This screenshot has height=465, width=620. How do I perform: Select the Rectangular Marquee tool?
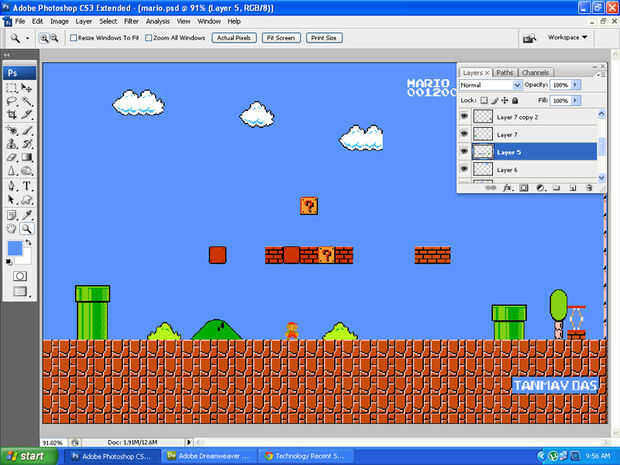point(12,88)
